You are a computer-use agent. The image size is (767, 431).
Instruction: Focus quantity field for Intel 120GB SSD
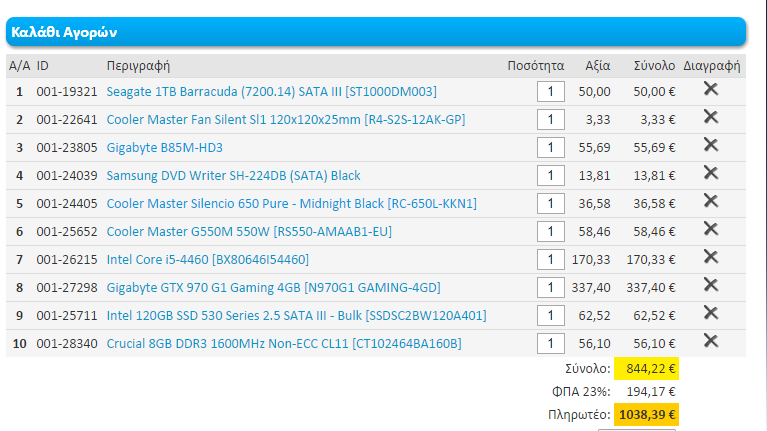[x=551, y=316]
